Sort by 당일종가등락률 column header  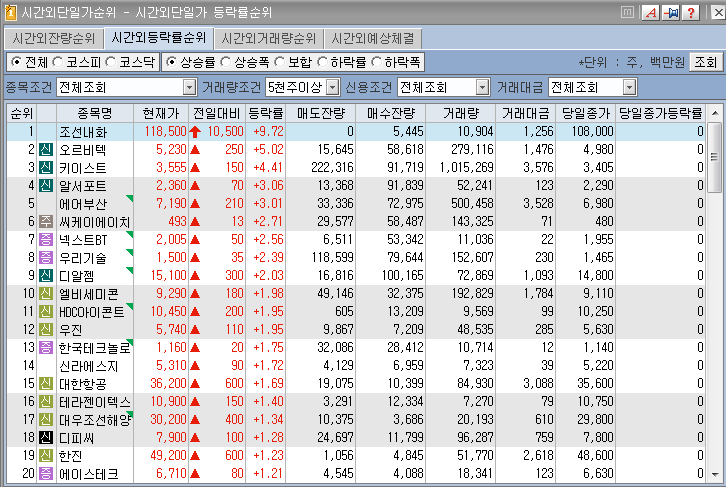661,113
